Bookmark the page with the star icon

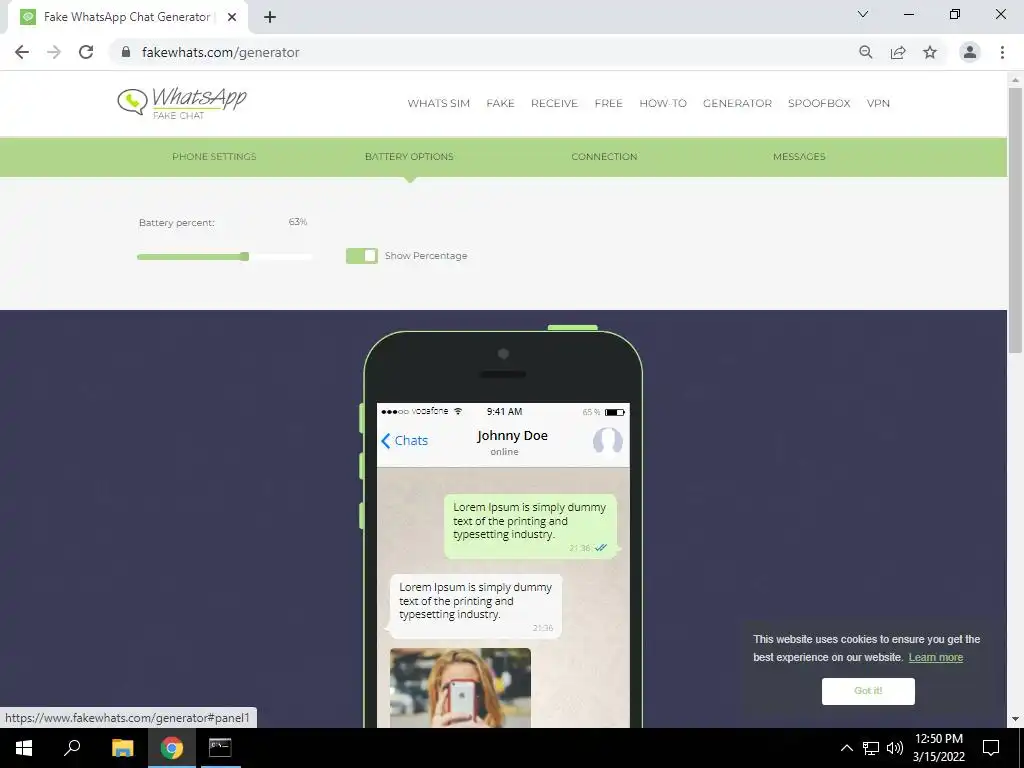930,52
